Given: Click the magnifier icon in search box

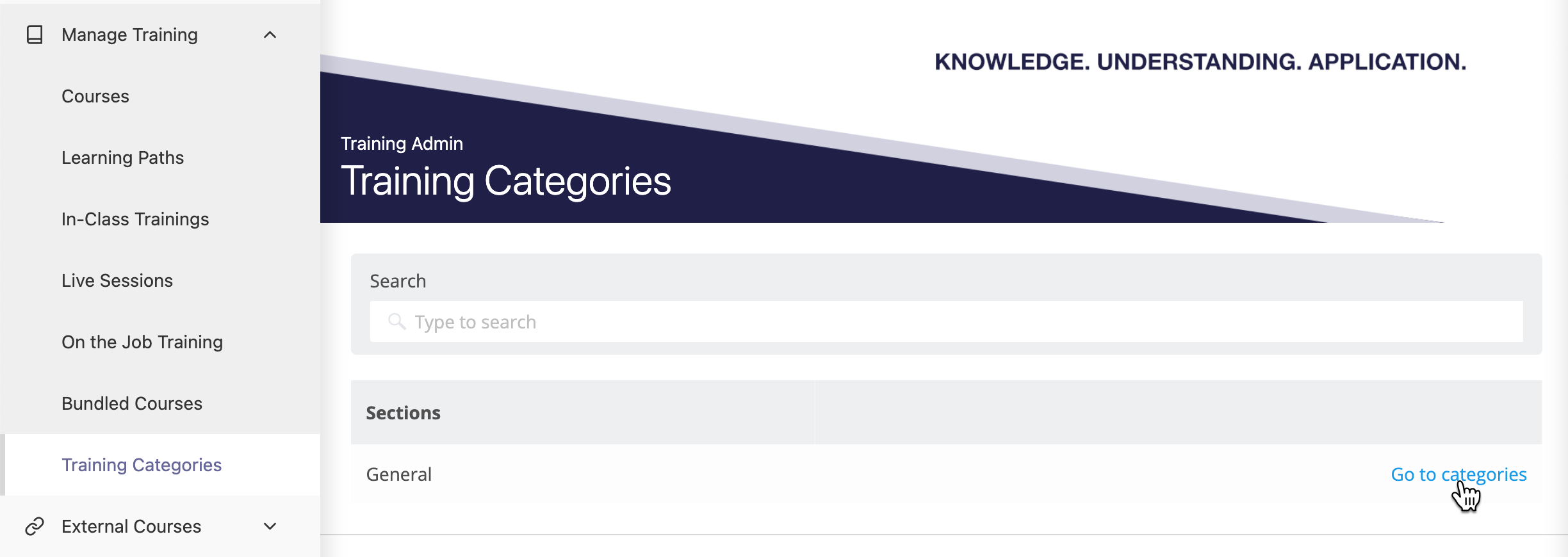Looking at the screenshot, I should [x=397, y=321].
